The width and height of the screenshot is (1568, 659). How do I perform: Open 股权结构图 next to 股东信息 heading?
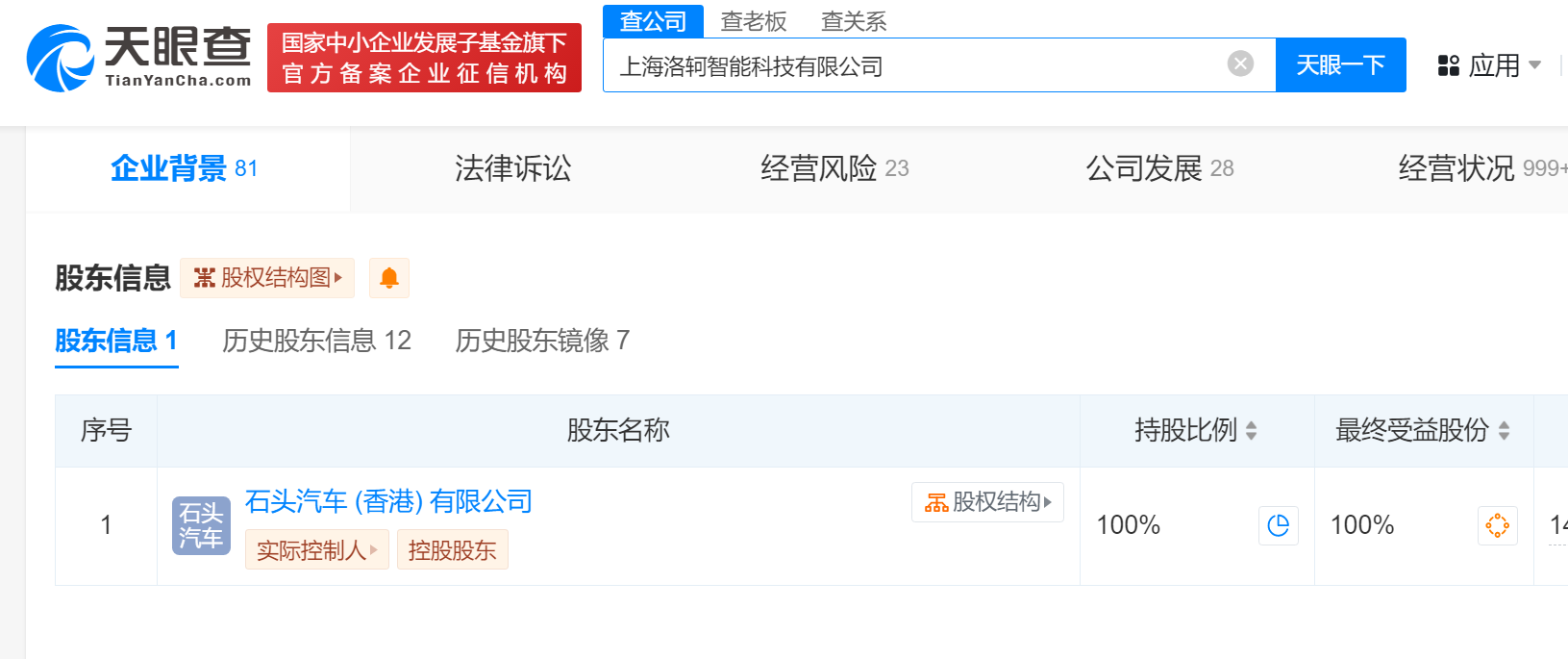click(267, 278)
